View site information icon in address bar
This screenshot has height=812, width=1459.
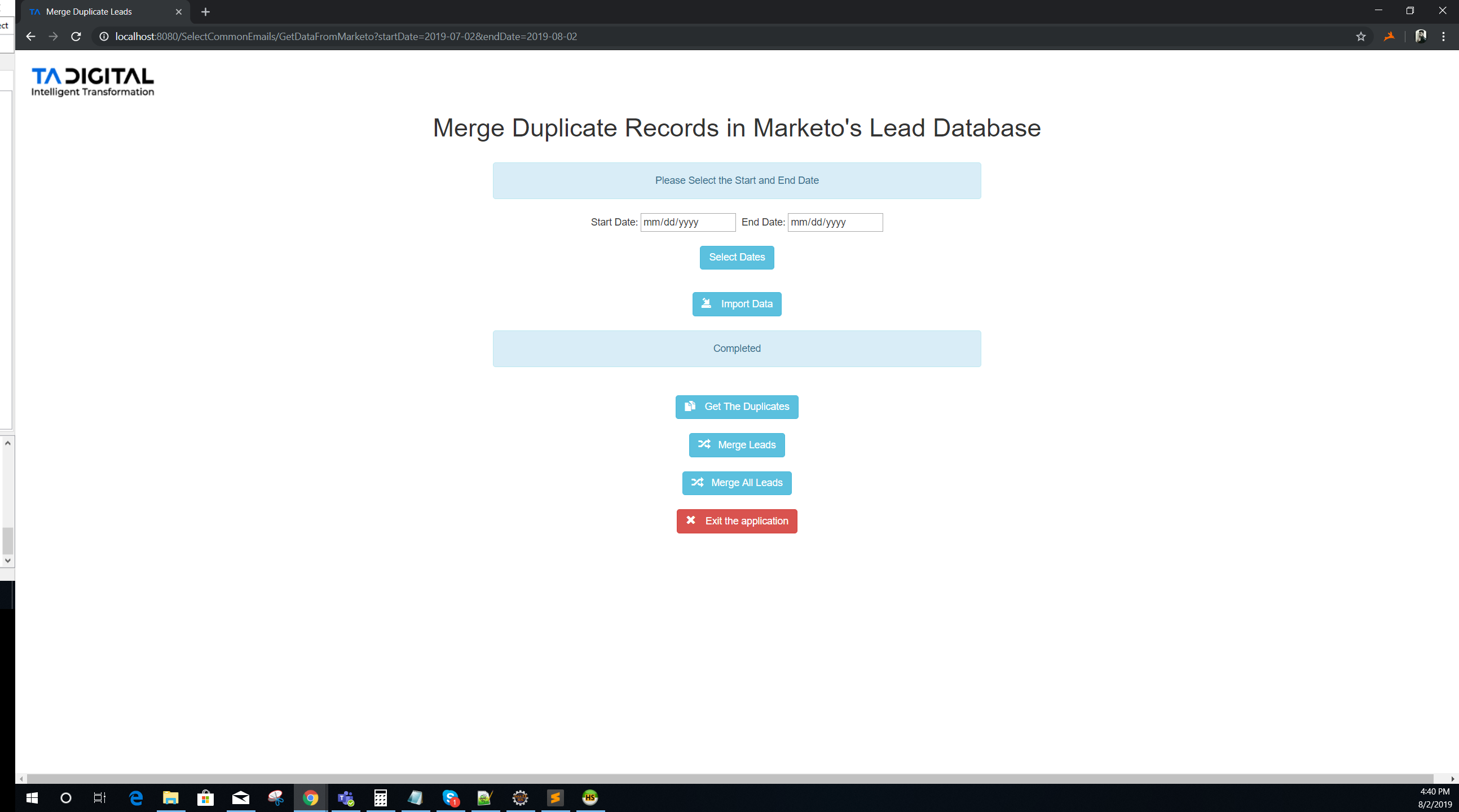[x=104, y=36]
